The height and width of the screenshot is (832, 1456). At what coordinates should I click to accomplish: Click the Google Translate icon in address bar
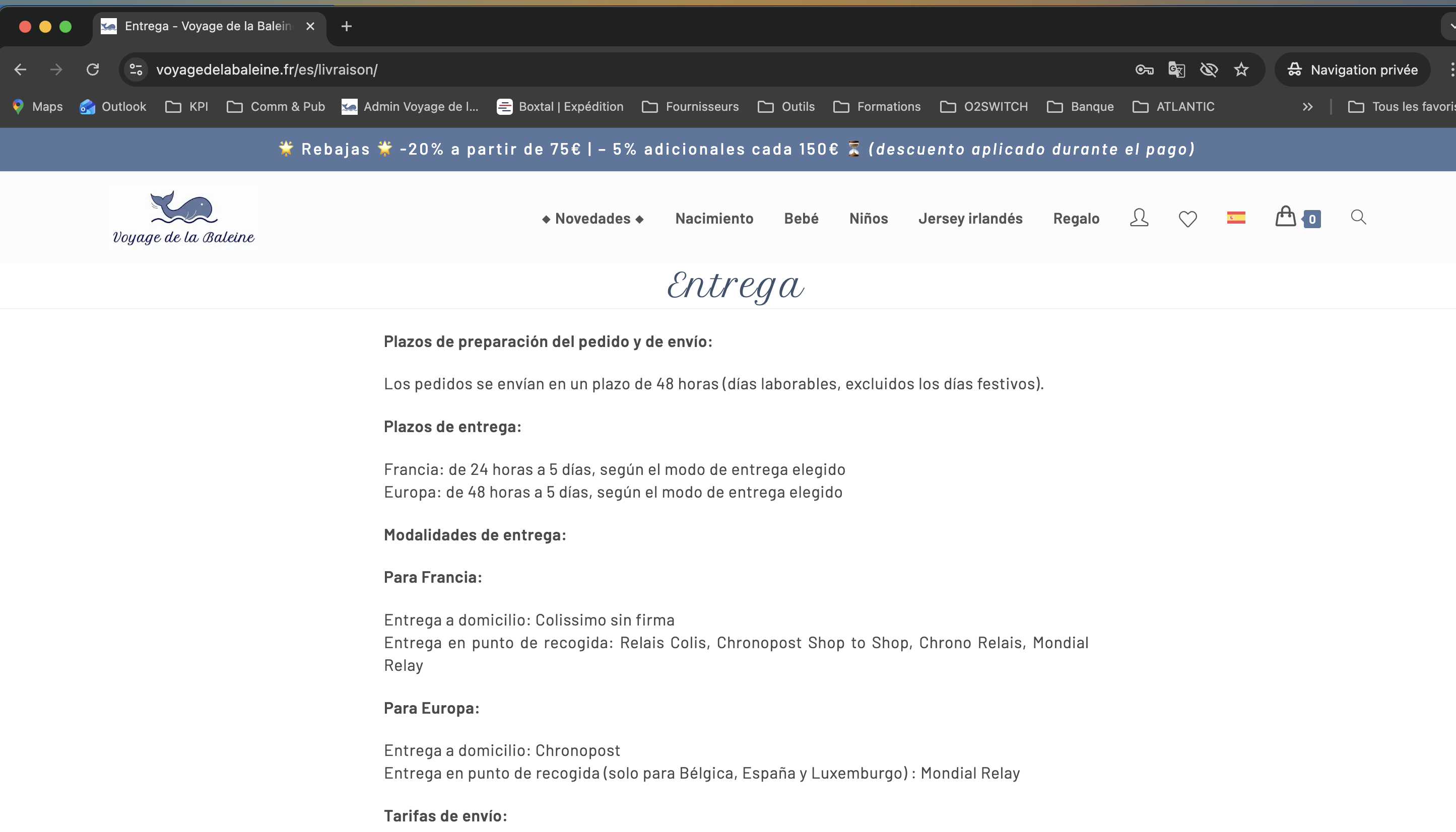(x=1176, y=70)
